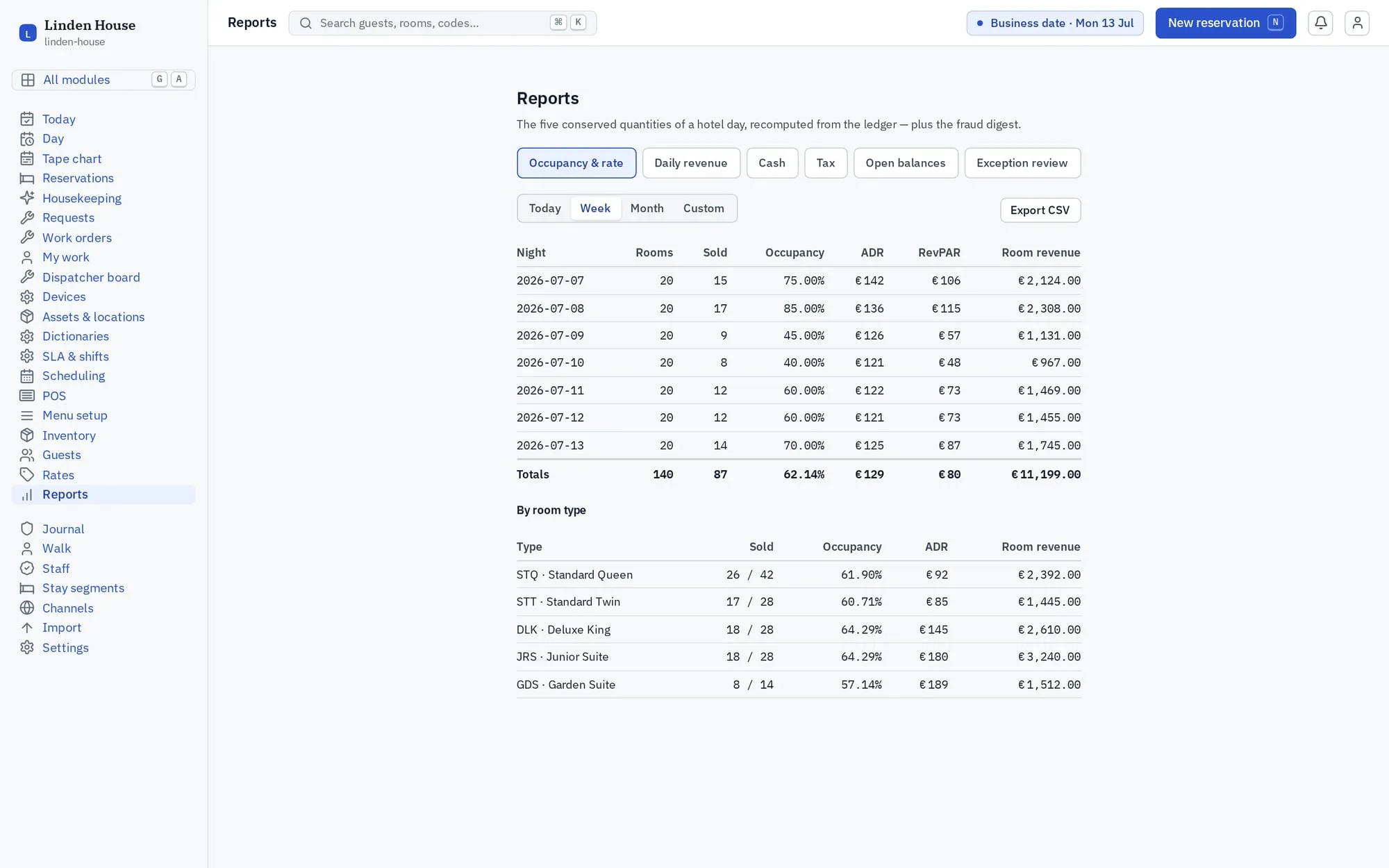
Task: Click the Business date indicator
Action: point(1055,23)
